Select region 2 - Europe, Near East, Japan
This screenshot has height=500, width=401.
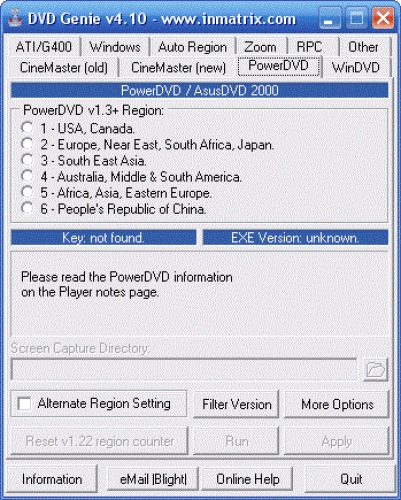coord(27,144)
